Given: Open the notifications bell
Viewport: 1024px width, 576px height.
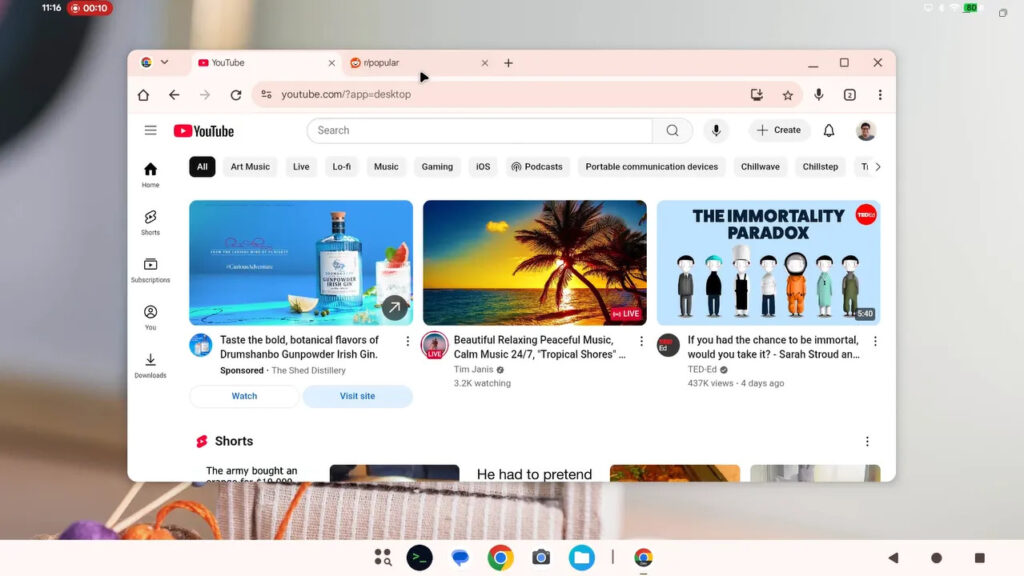Looking at the screenshot, I should pyautogui.click(x=829, y=130).
